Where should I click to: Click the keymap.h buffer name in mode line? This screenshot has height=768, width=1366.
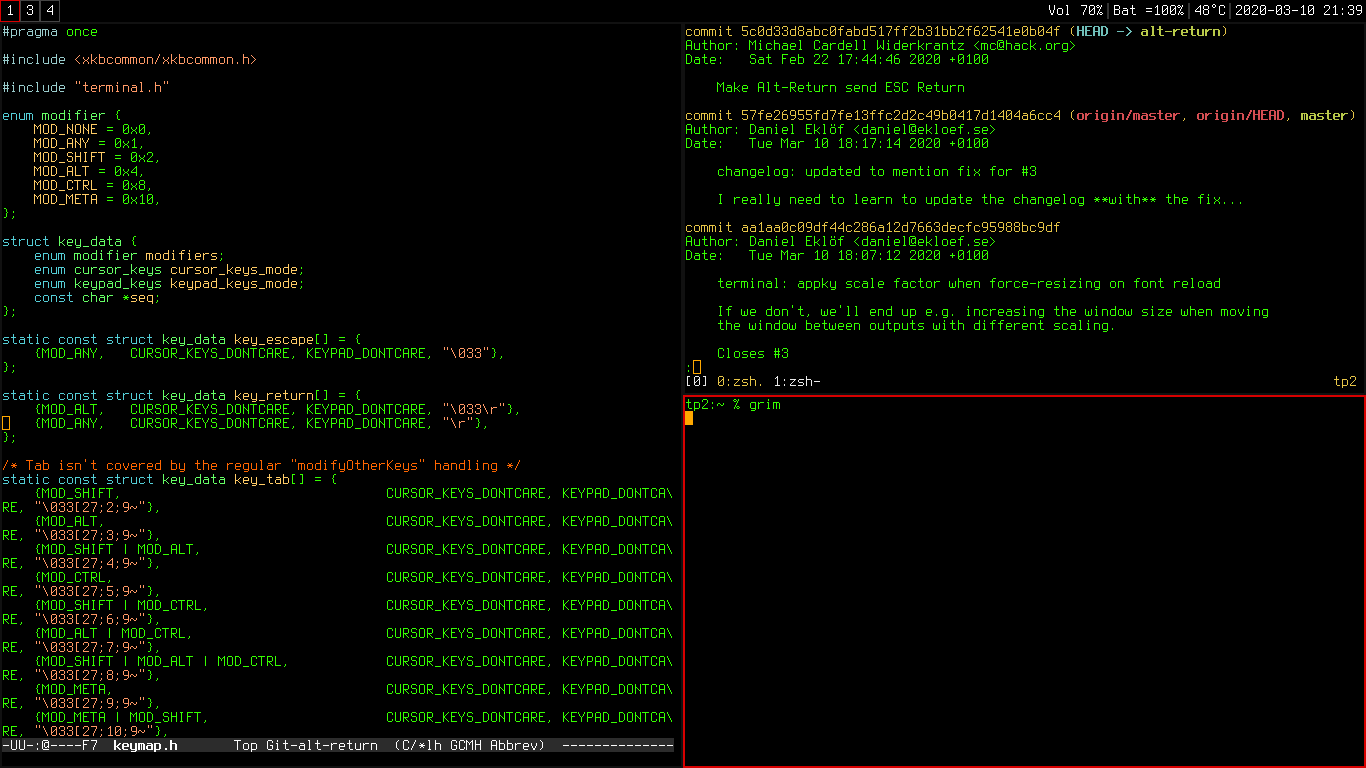[145, 745]
